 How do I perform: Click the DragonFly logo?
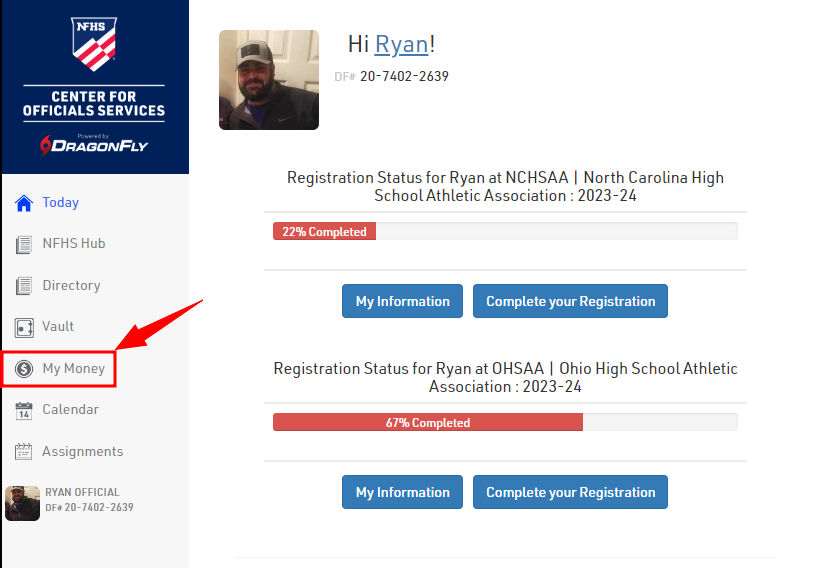point(94,145)
